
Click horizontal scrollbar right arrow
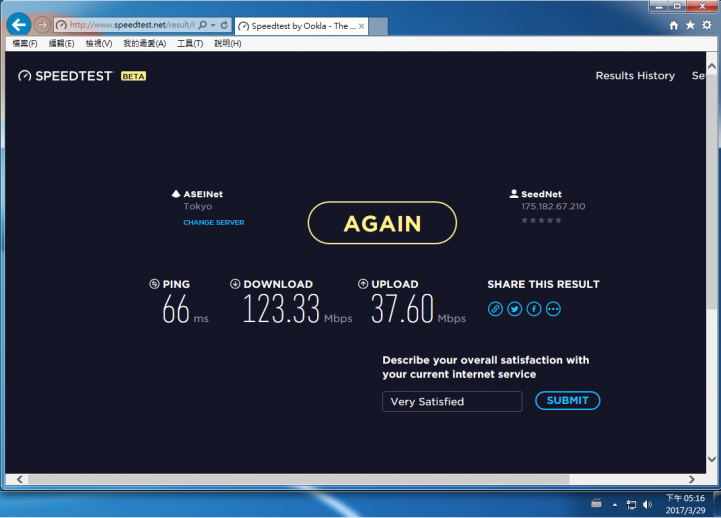pos(691,479)
